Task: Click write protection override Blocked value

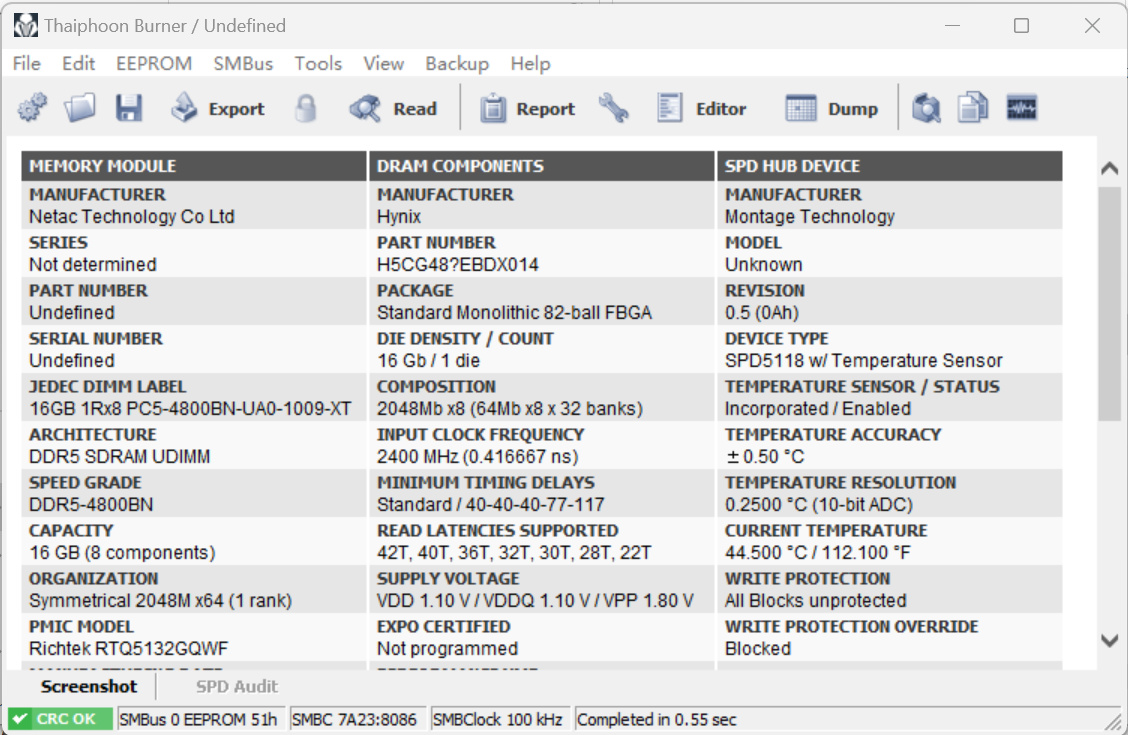Action: (x=758, y=648)
